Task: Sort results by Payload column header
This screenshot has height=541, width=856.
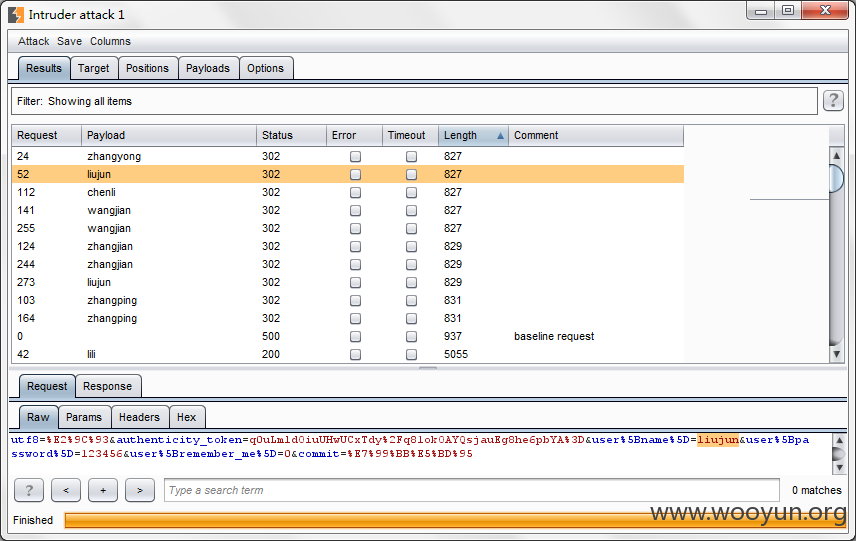Action: point(169,135)
